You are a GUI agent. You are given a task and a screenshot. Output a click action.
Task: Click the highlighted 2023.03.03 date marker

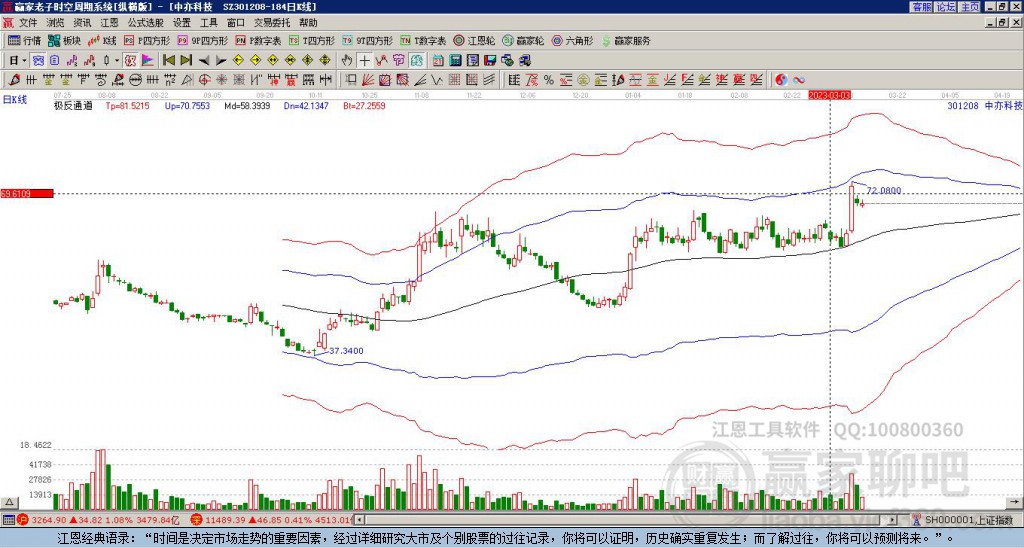[829, 95]
